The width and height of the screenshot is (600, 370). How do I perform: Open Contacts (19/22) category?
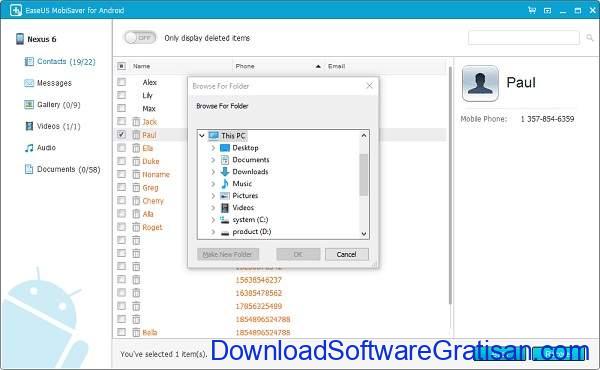click(x=60, y=62)
